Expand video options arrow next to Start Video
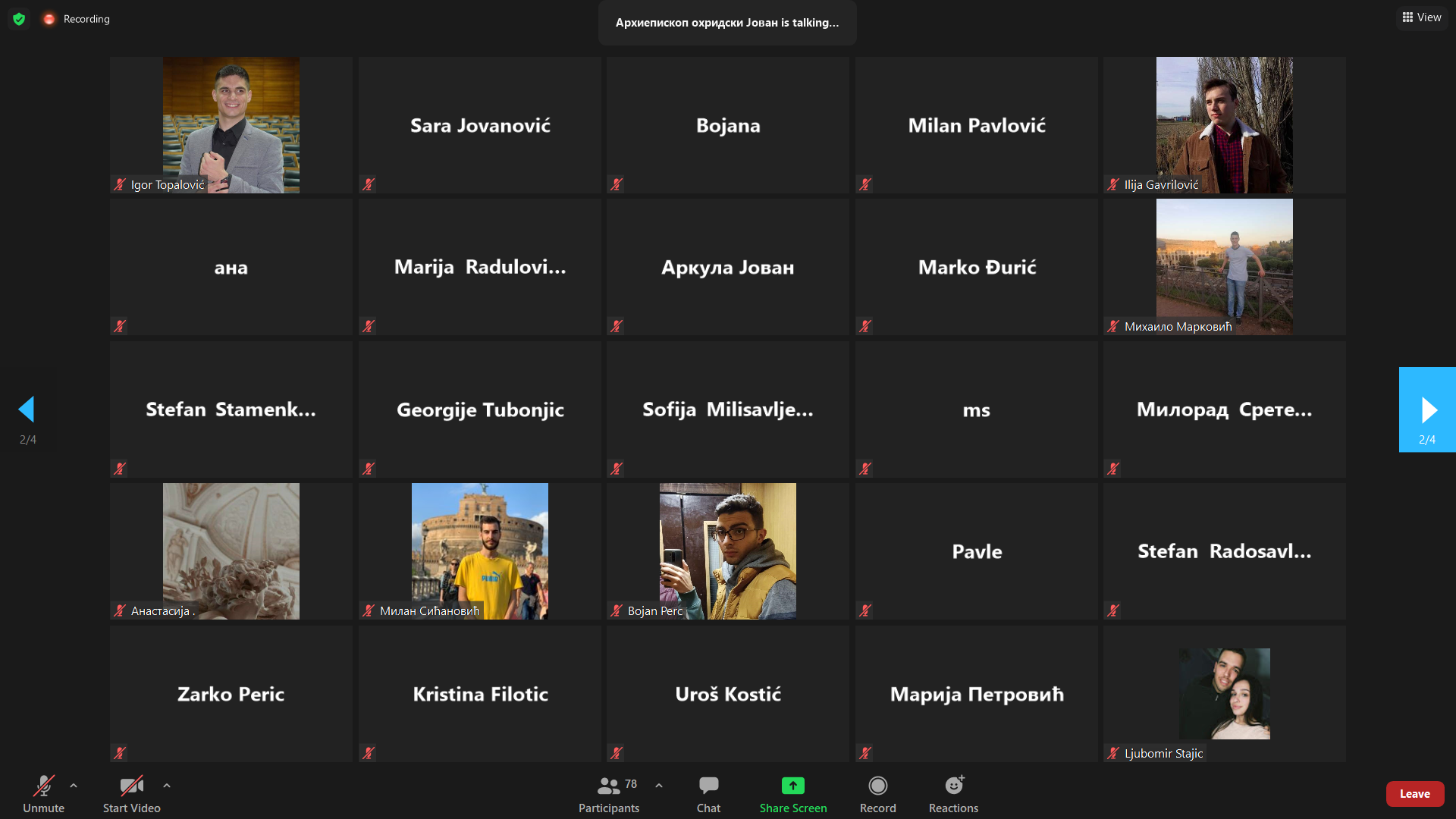 tap(167, 786)
